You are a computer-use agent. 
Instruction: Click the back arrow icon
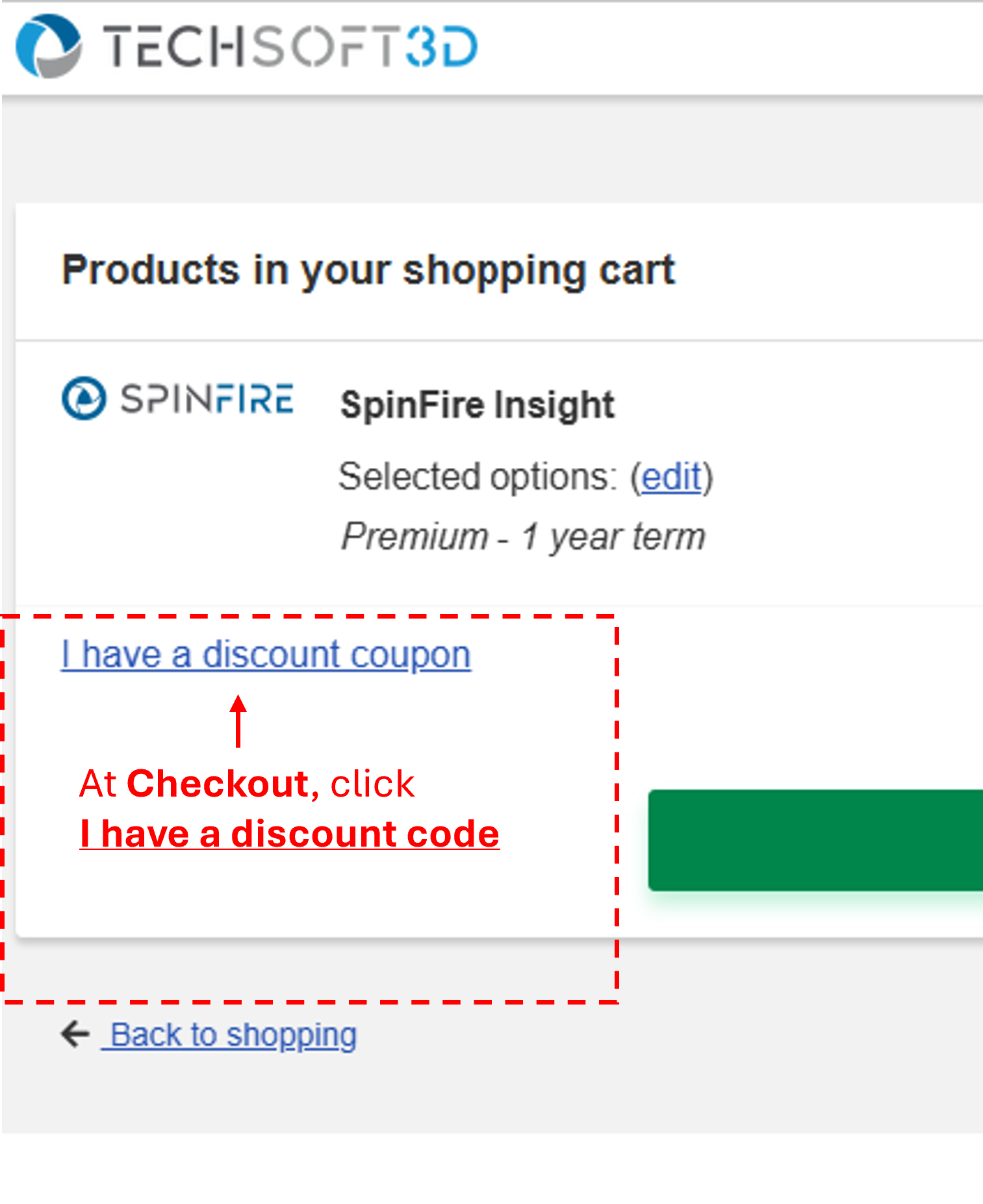click(x=75, y=1034)
